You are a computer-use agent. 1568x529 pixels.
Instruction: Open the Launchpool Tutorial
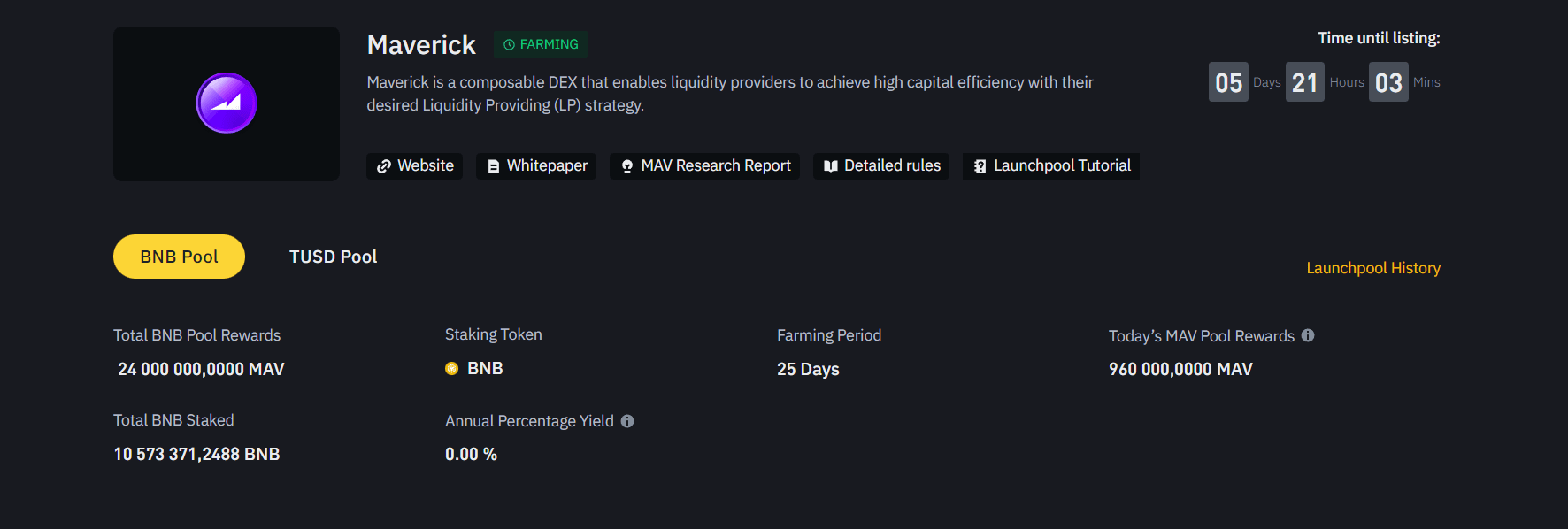point(1051,166)
